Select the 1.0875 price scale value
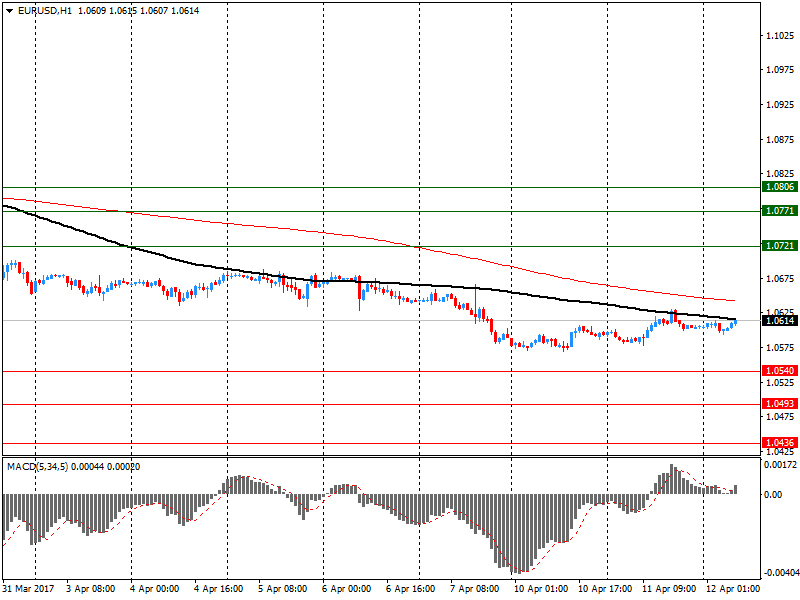Viewport: 800px width, 600px height. click(781, 140)
